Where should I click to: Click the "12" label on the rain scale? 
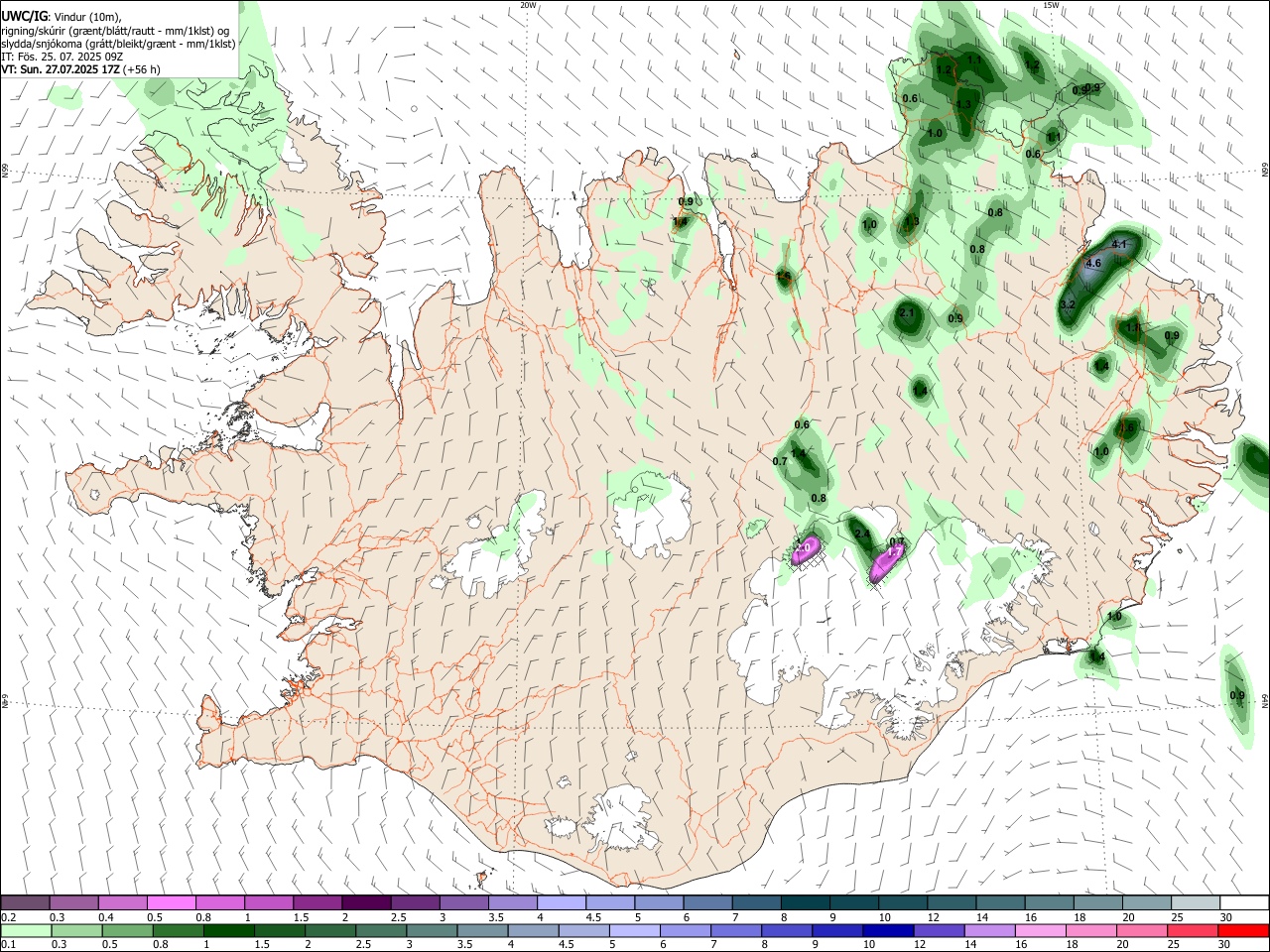[x=920, y=944]
